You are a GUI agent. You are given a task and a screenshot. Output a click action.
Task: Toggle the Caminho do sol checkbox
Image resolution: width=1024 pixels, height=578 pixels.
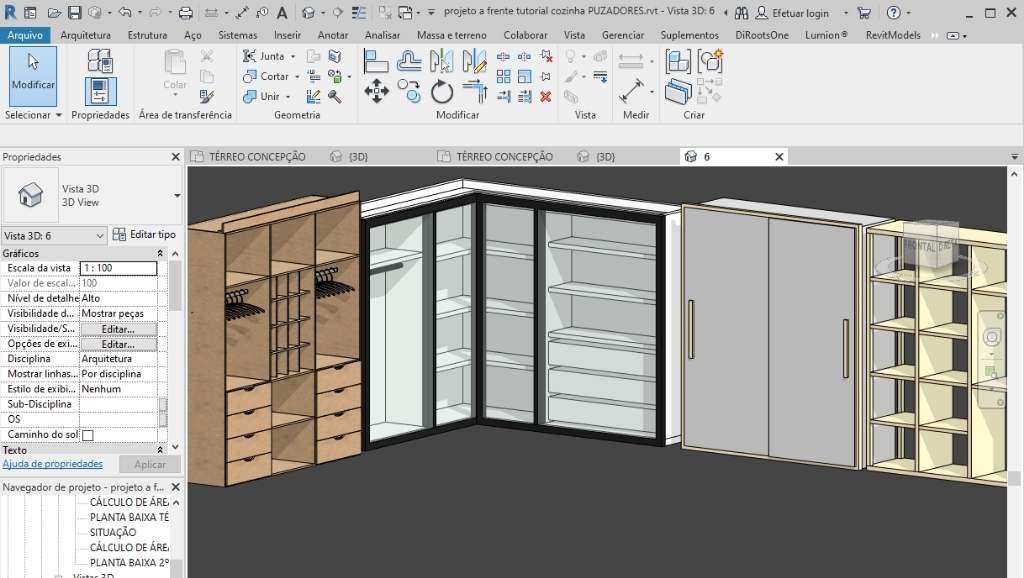point(87,435)
